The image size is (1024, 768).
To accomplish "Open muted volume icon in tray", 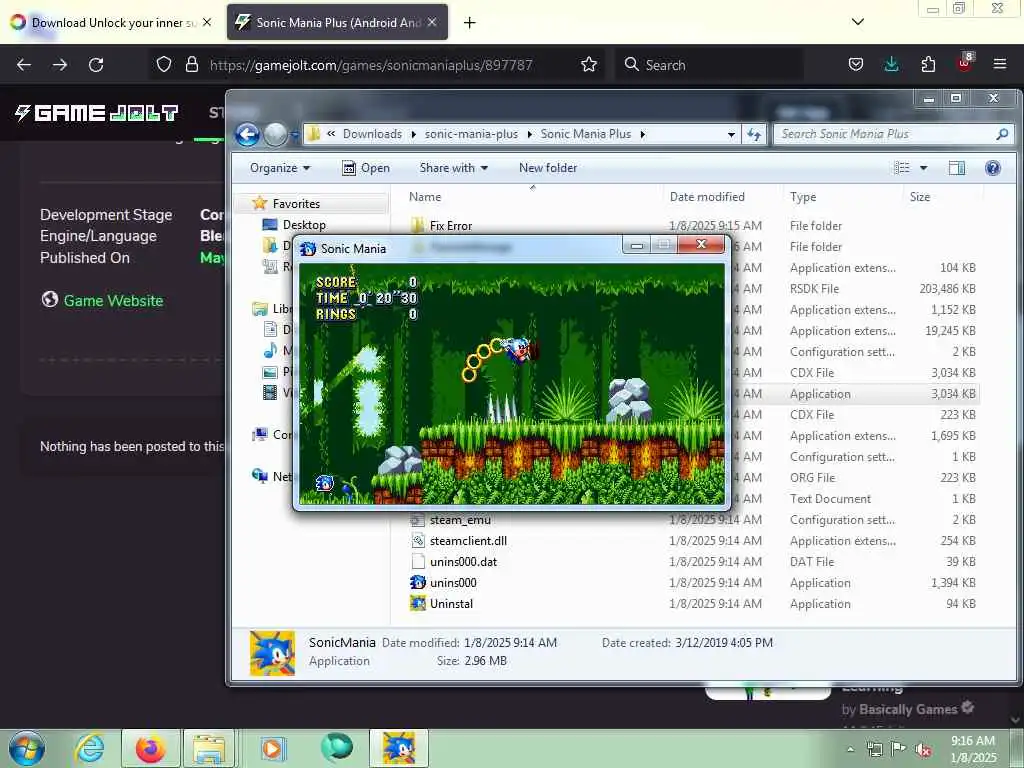I will pyautogui.click(x=923, y=750).
